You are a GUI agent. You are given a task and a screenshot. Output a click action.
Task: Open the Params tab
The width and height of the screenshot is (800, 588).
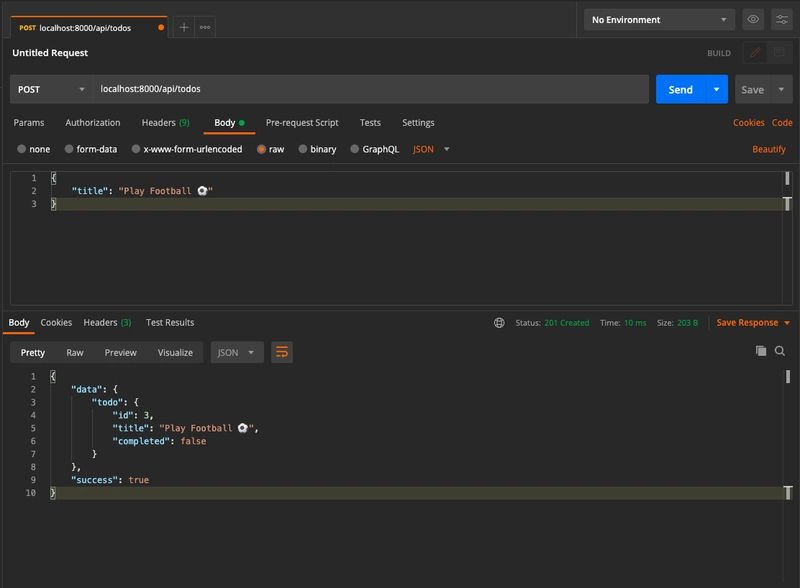(x=29, y=122)
